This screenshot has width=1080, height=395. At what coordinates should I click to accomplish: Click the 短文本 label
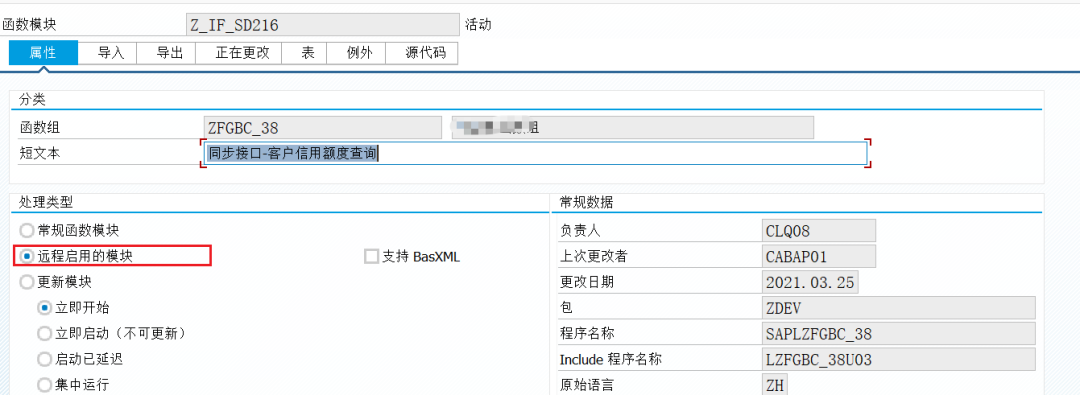pyautogui.click(x=39, y=154)
